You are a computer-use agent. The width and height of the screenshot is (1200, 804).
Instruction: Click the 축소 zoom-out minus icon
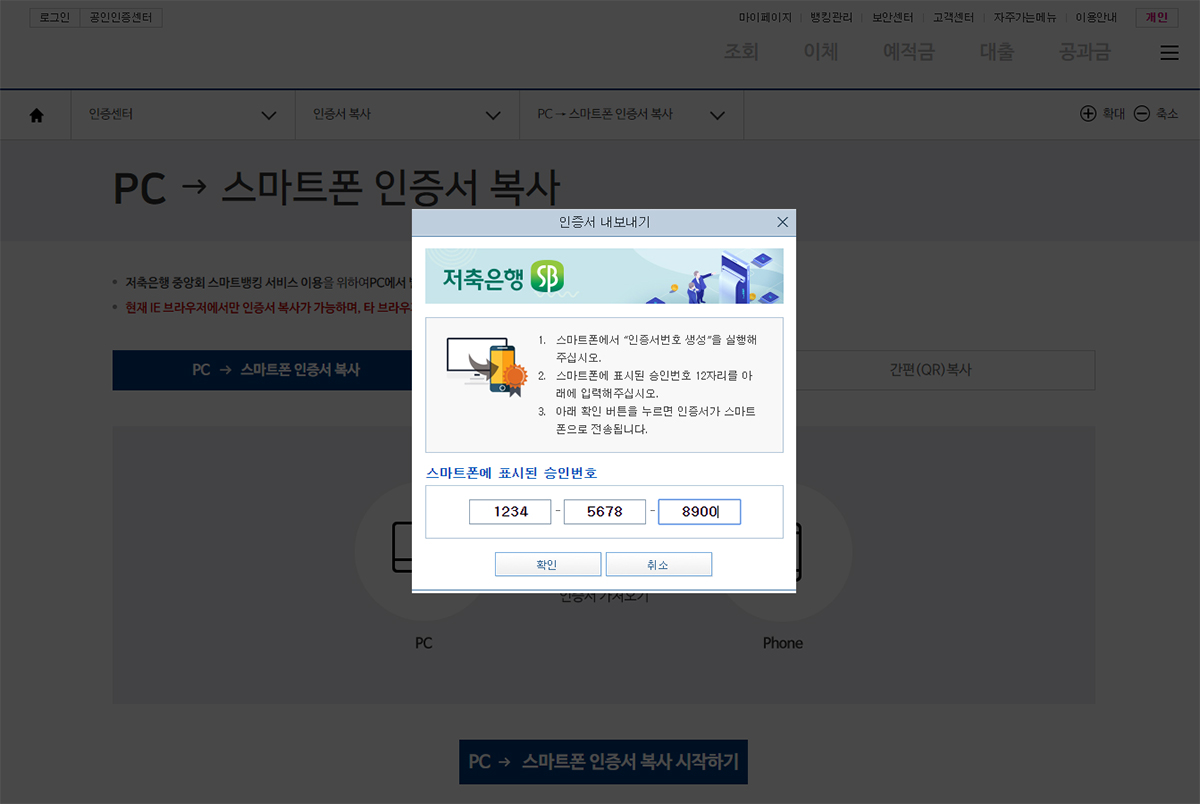pos(1142,114)
